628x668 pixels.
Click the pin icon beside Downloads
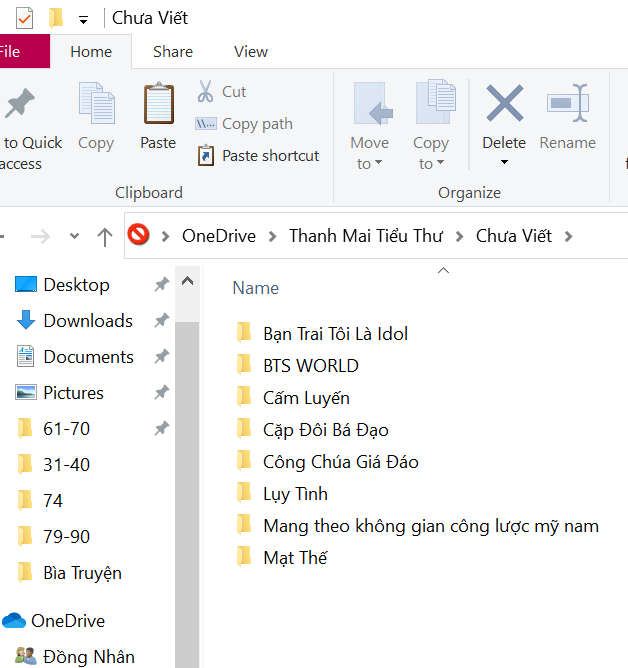(162, 320)
